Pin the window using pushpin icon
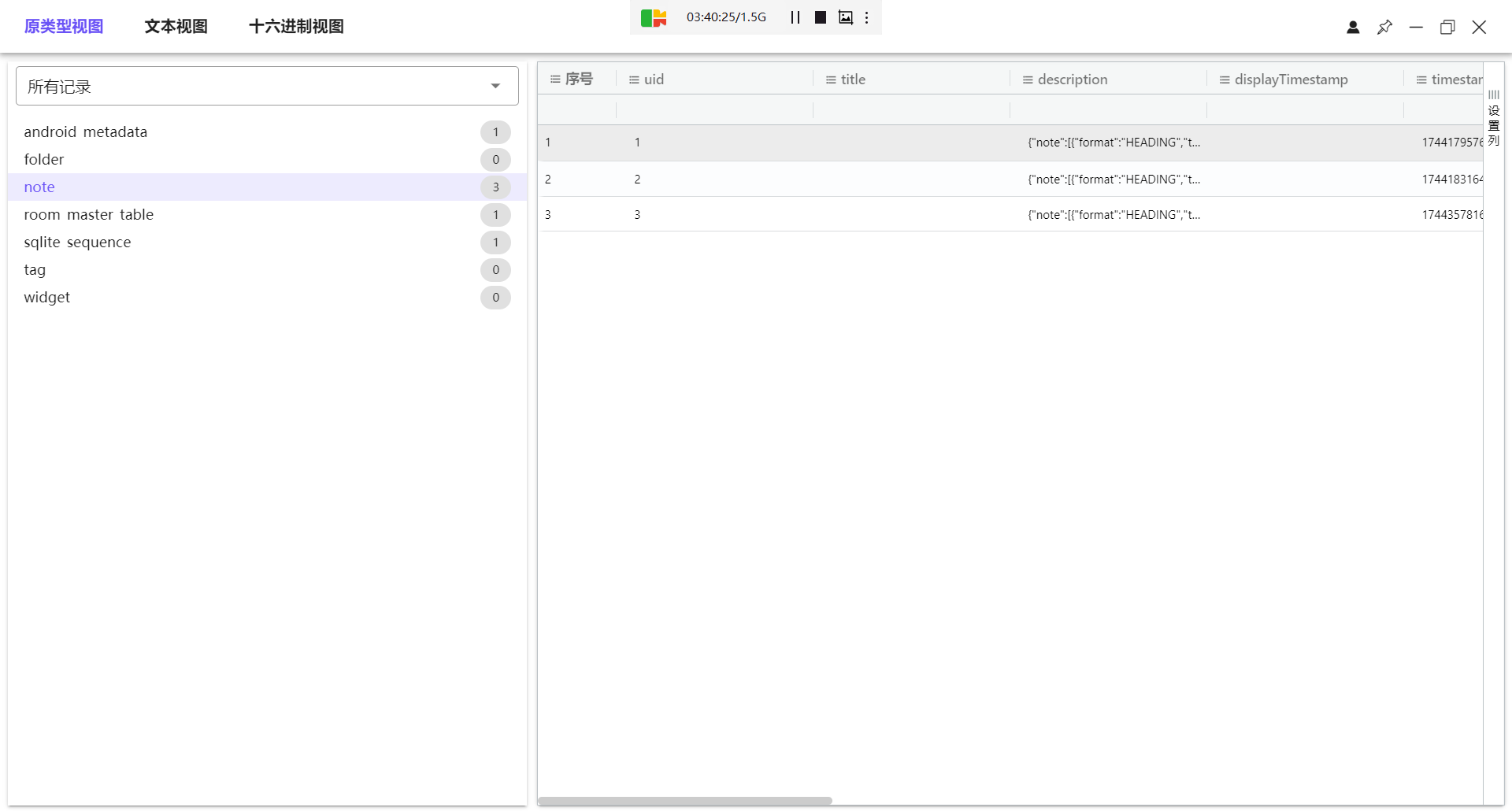Viewport: 1512px width, 811px height. (x=1384, y=28)
